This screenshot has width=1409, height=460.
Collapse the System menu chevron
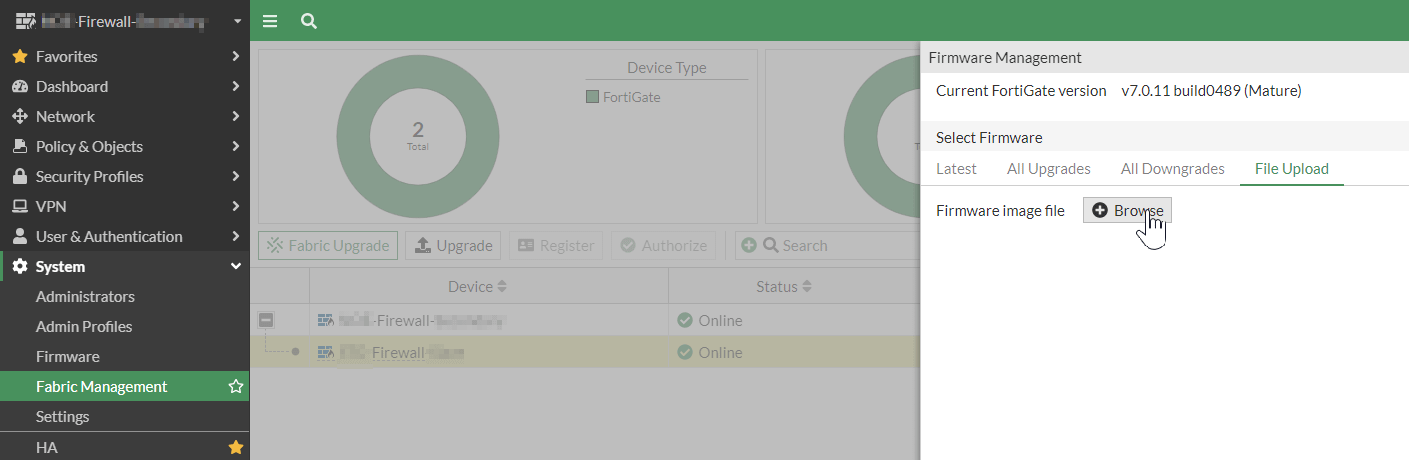pyautogui.click(x=236, y=266)
